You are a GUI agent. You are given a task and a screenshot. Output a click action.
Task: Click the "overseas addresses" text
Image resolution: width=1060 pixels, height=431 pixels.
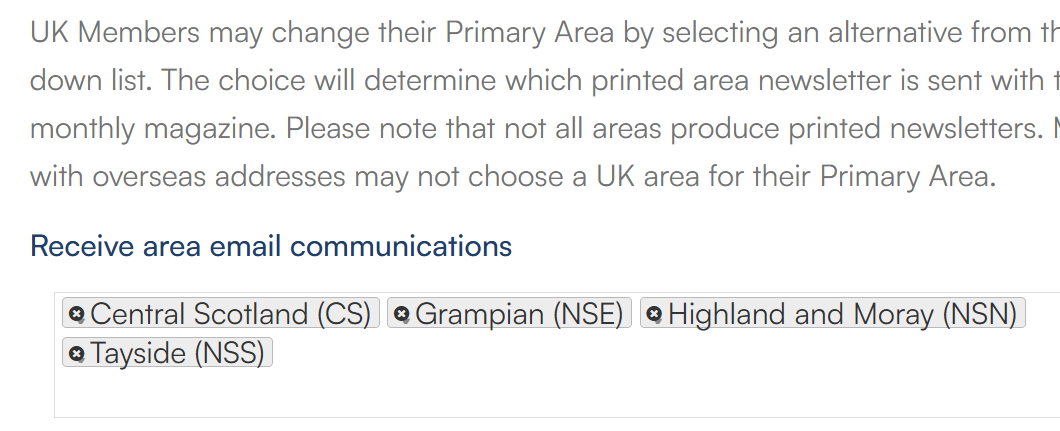coord(198,177)
